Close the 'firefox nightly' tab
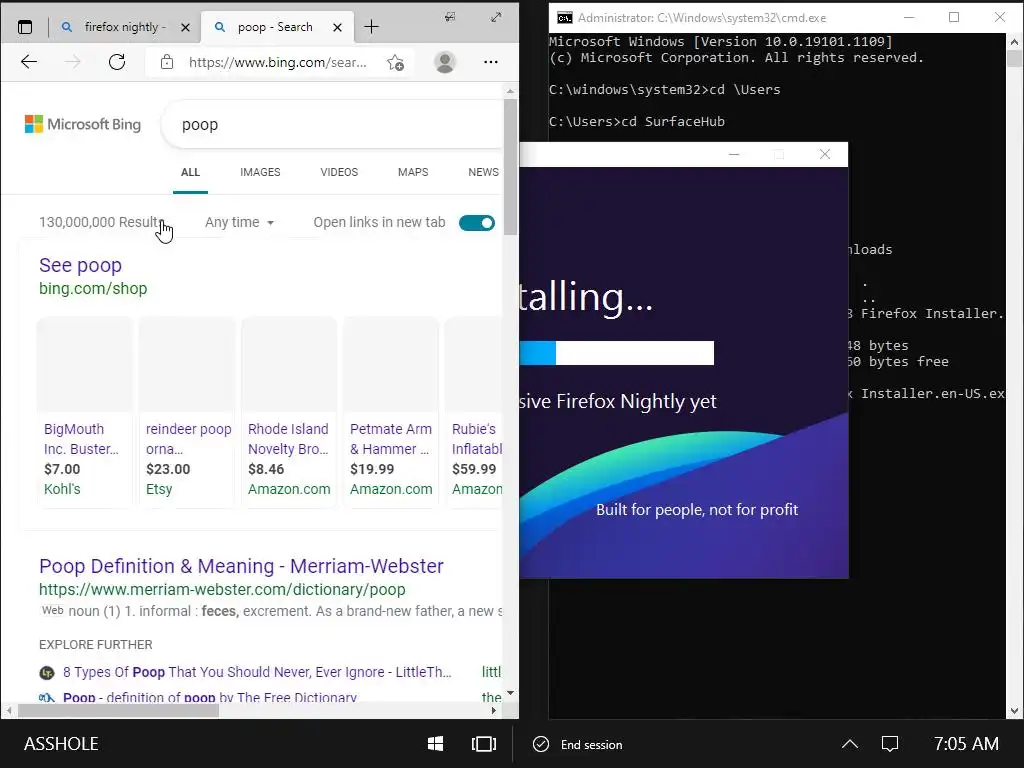The height and width of the screenshot is (768, 1024). coord(185,27)
